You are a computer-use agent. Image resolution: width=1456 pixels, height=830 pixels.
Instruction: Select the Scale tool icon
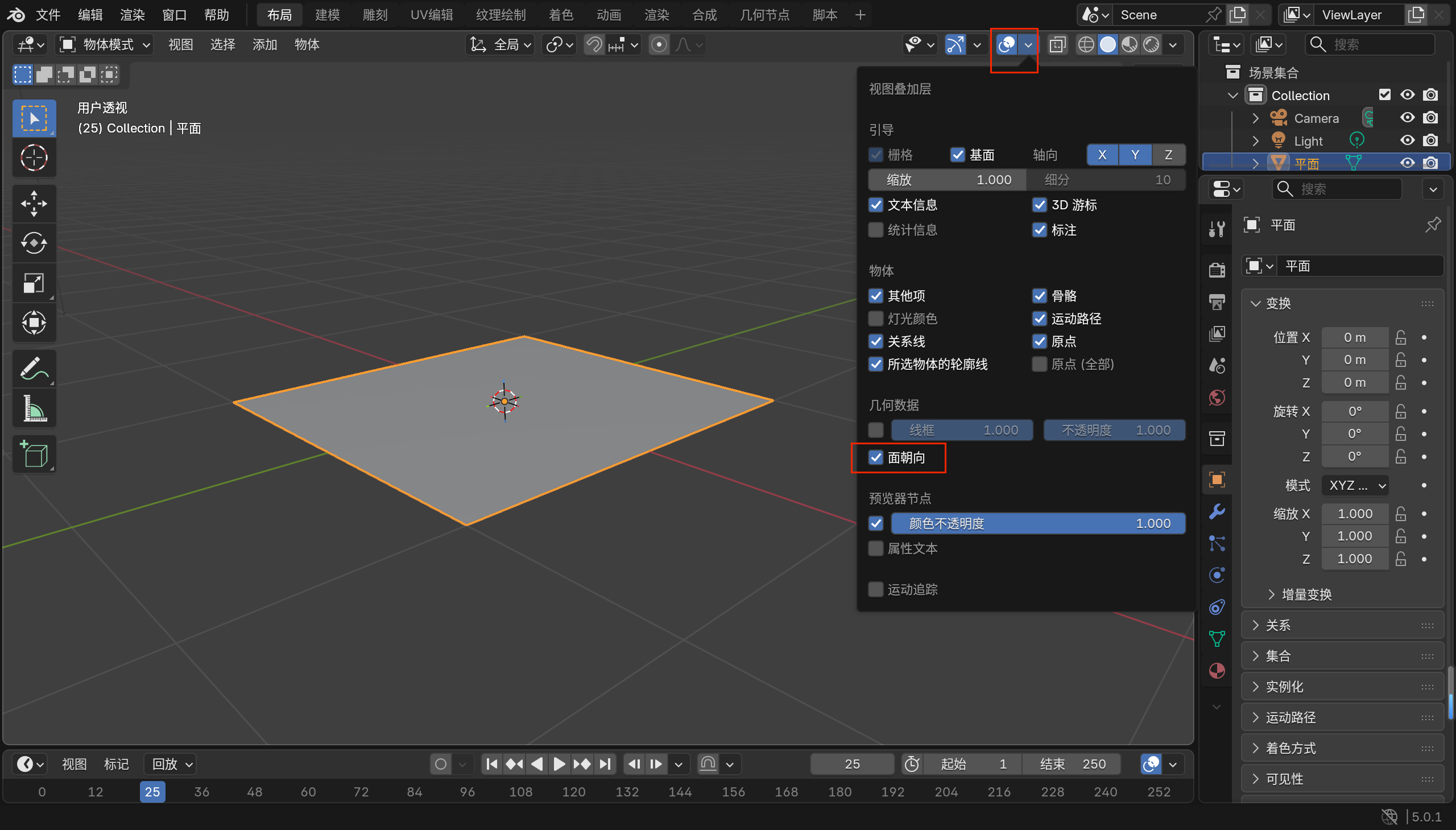[x=34, y=283]
